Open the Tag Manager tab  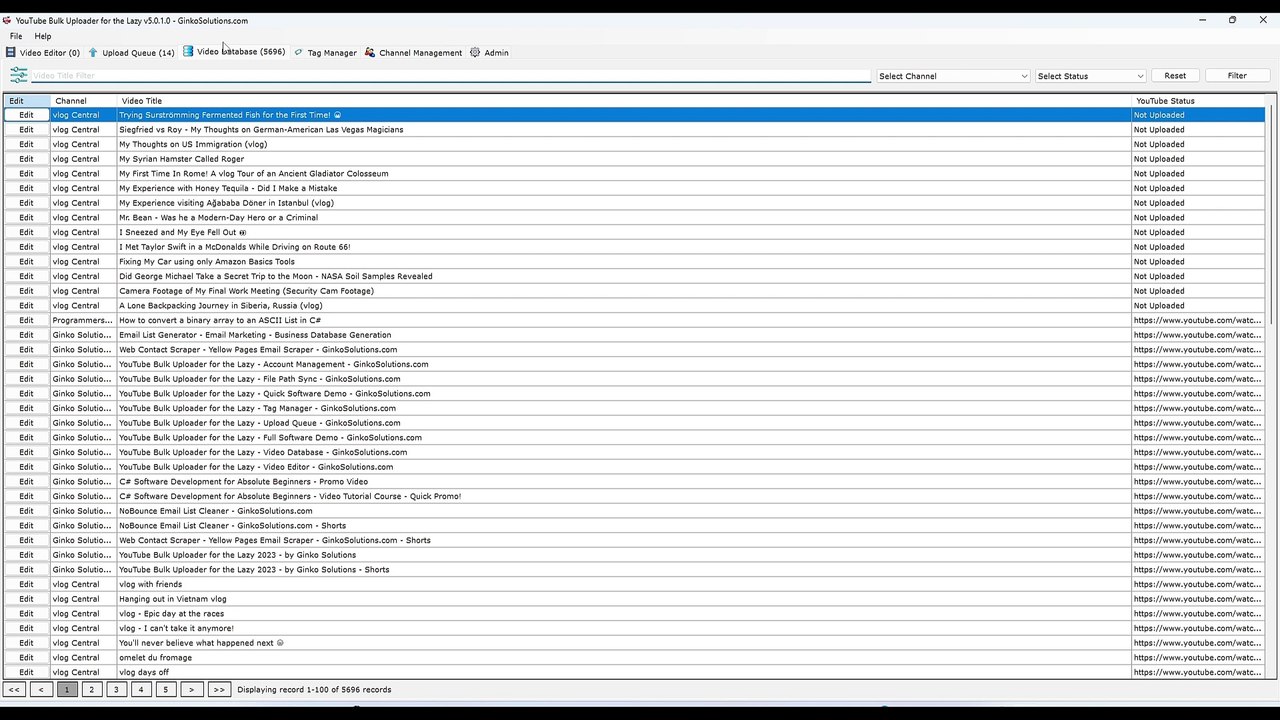[325, 52]
